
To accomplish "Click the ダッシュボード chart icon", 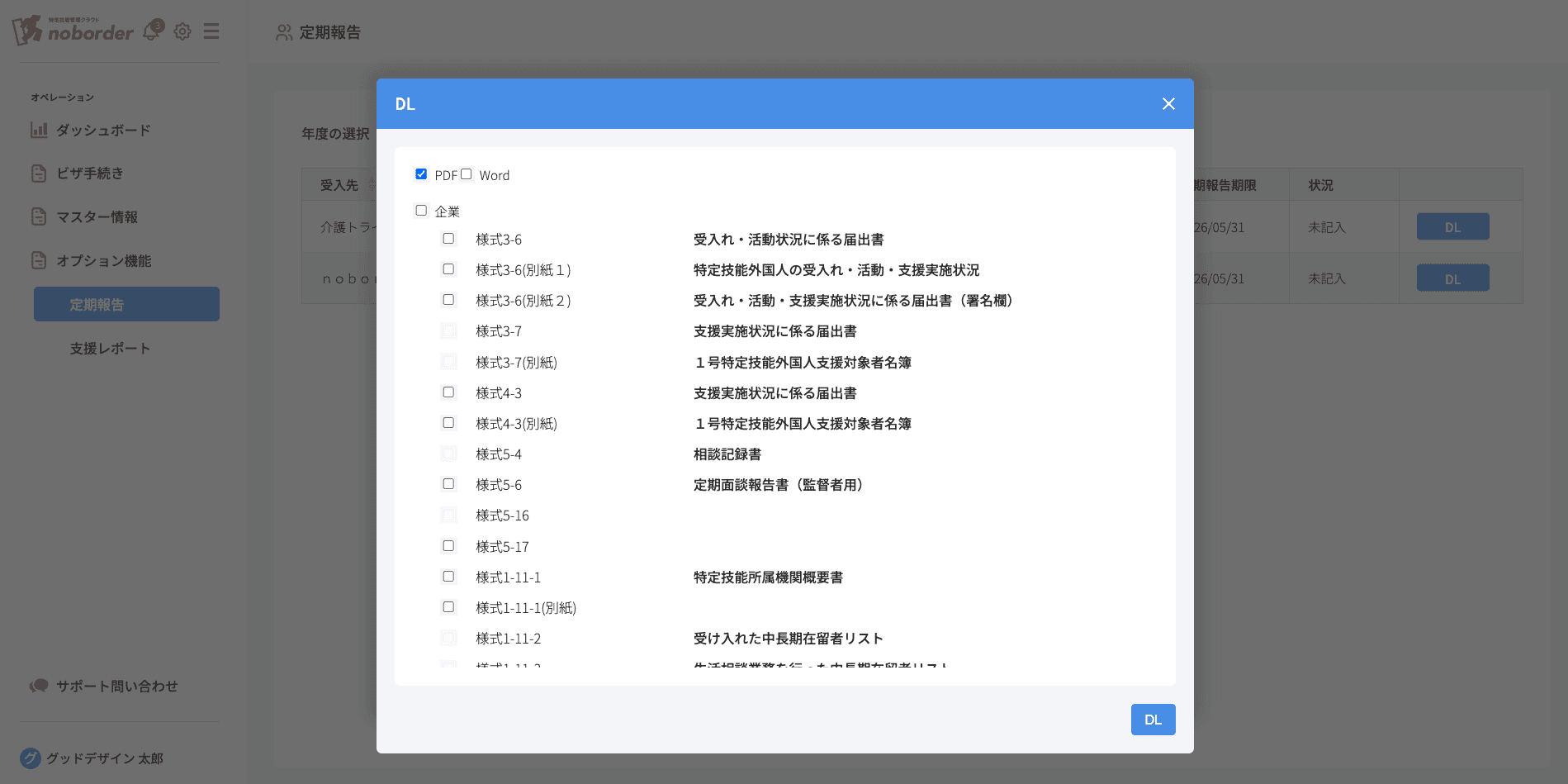I will coord(39,131).
